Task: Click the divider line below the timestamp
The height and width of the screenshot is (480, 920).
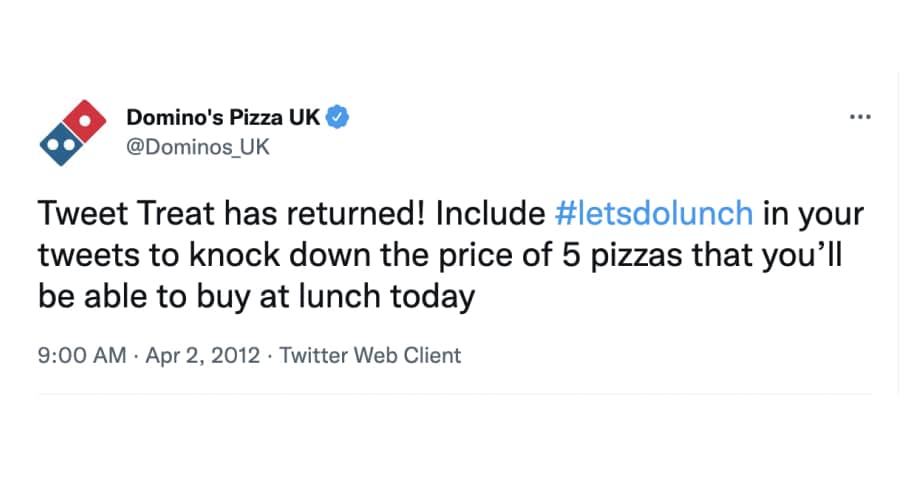Action: coord(455,394)
